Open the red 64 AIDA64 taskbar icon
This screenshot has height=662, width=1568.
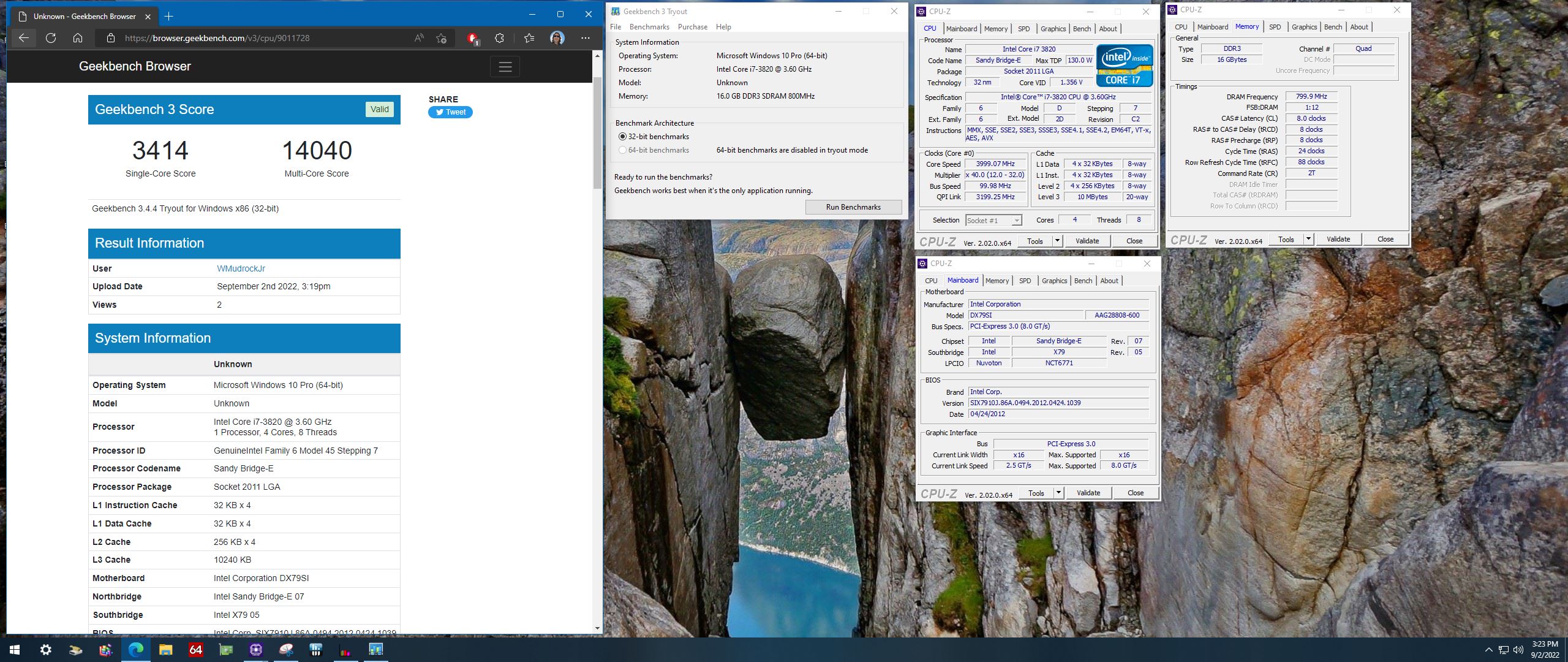(x=195, y=650)
